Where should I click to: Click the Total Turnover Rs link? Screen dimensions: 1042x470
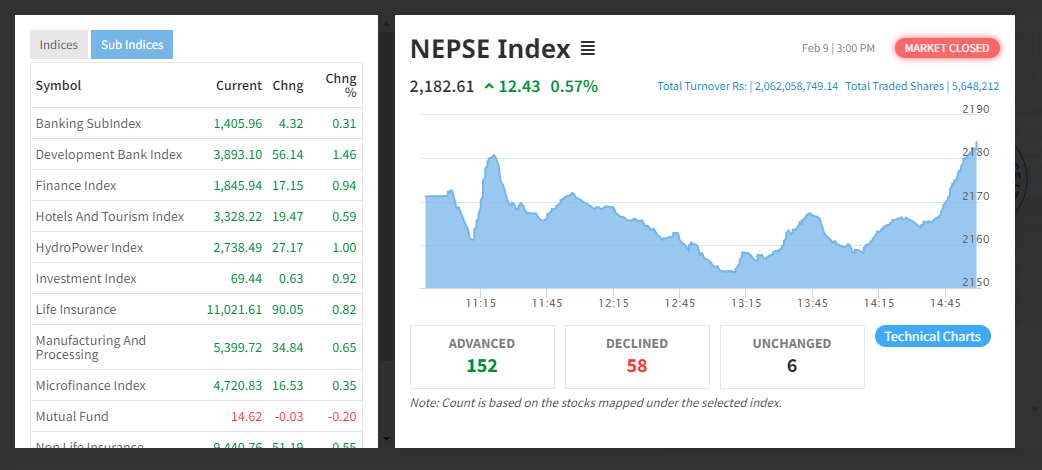[x=747, y=86]
